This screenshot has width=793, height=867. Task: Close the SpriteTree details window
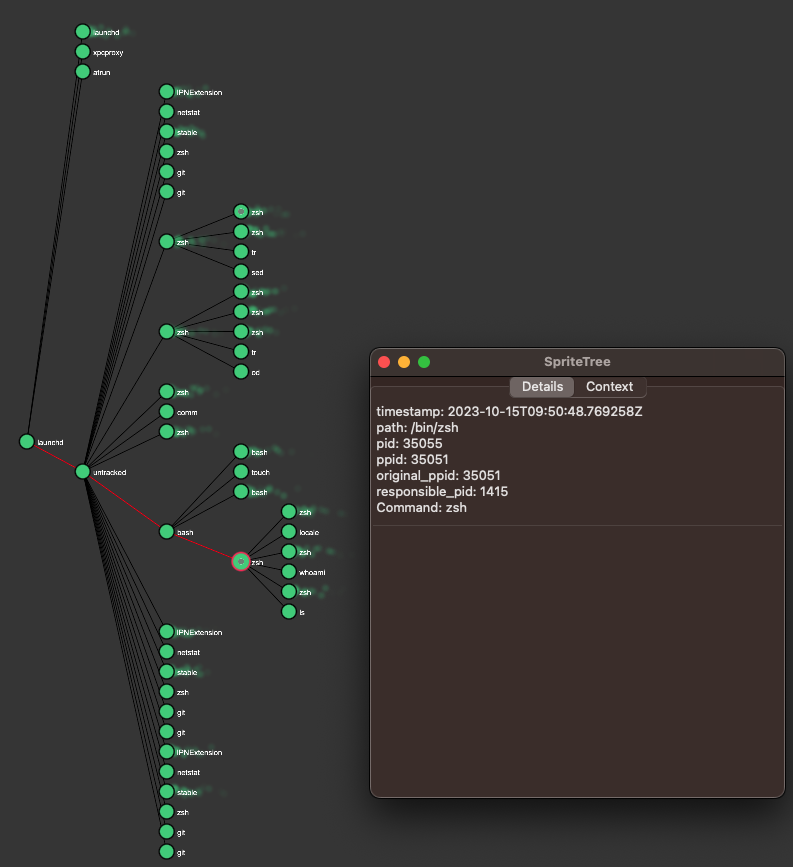click(384, 362)
